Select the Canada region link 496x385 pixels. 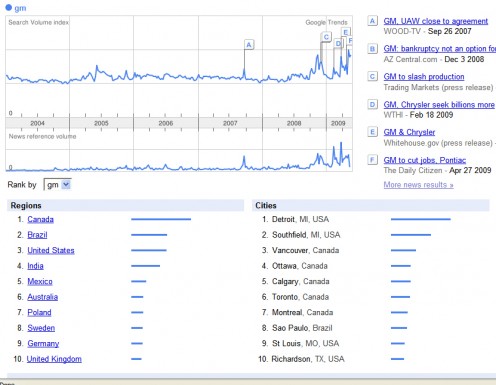pos(40,219)
